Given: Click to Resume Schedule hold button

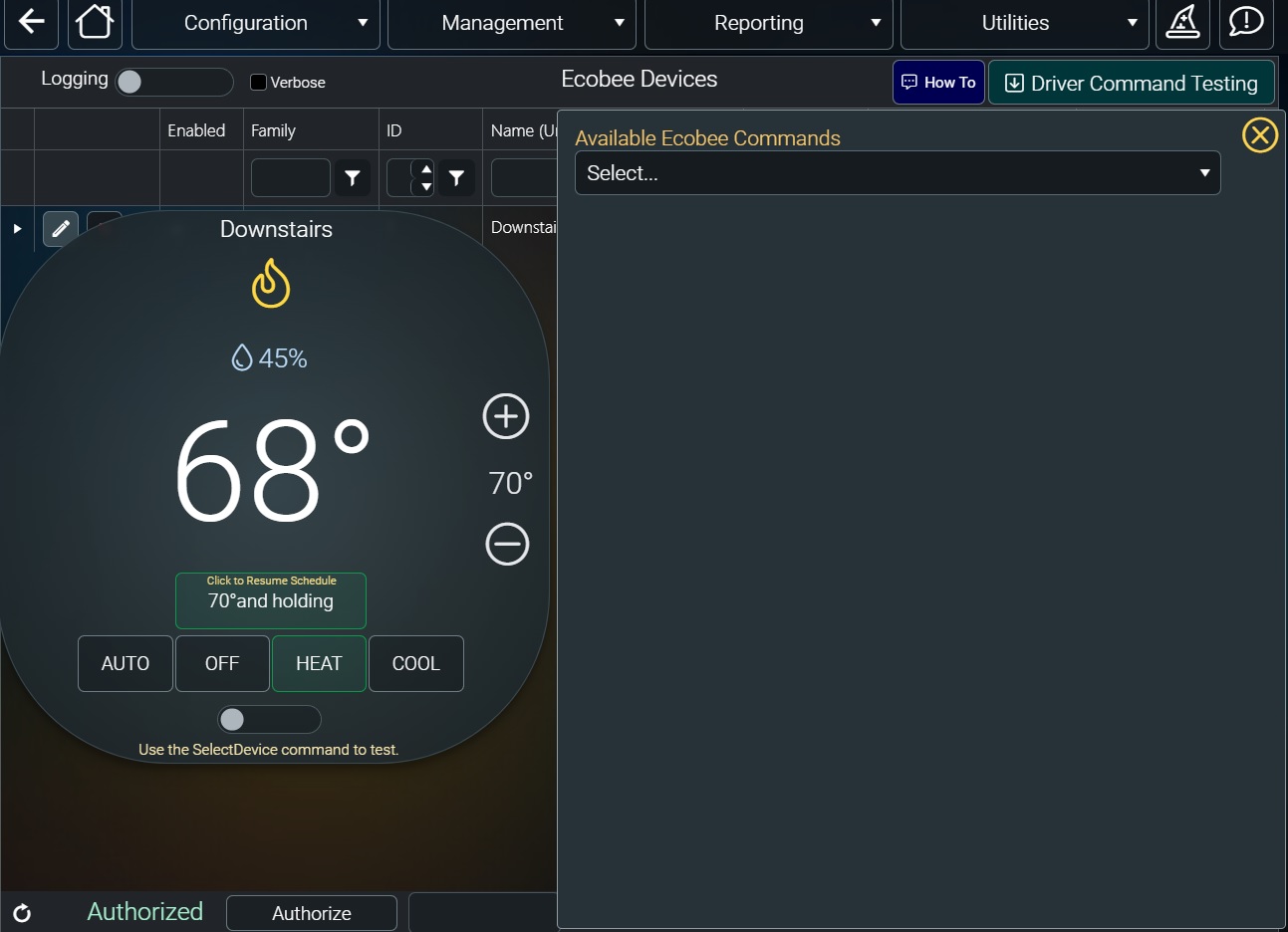Looking at the screenshot, I should click(x=271, y=600).
